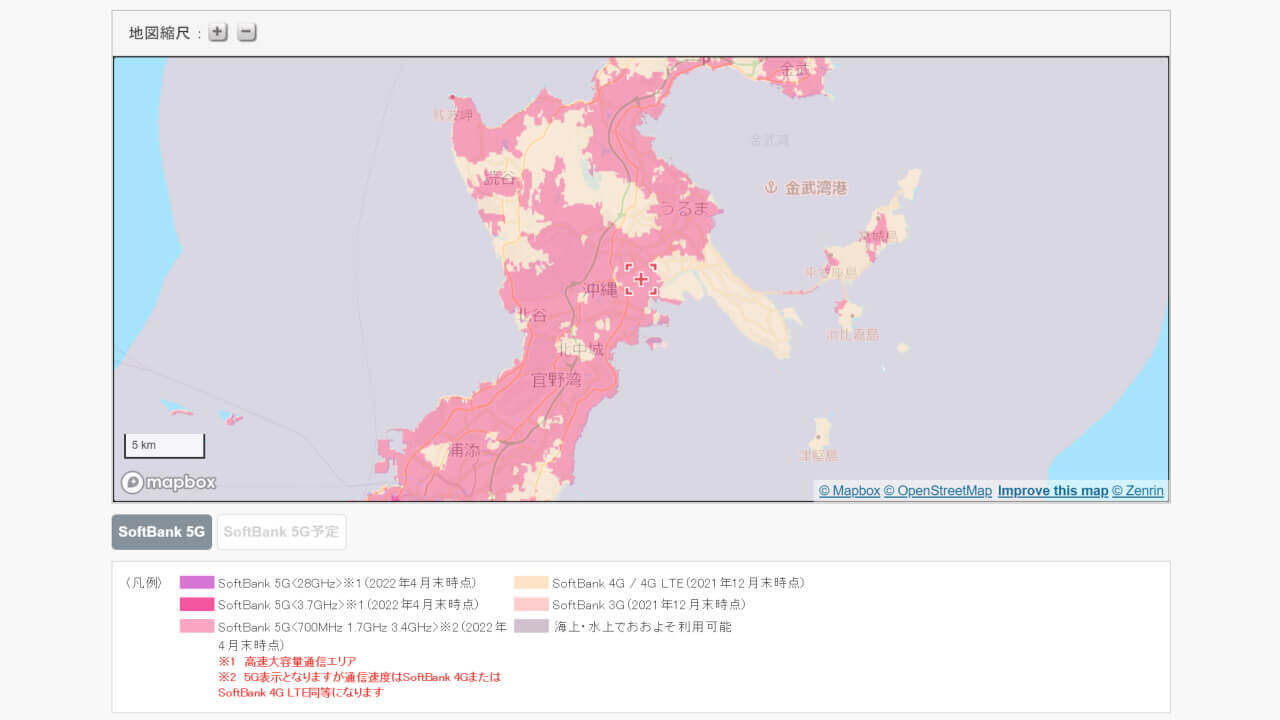Click the 5 km scale bar indicator
Viewport: 1280px width, 720px height.
point(164,444)
